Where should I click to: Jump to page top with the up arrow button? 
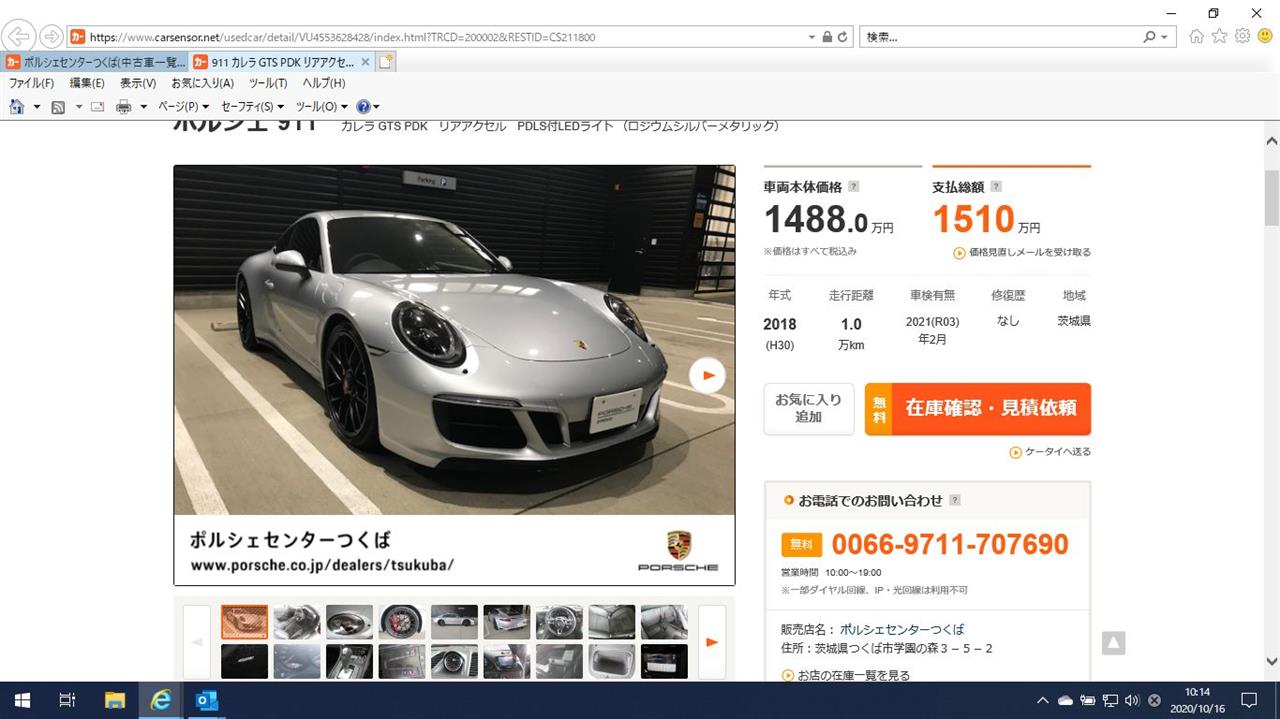(1114, 643)
